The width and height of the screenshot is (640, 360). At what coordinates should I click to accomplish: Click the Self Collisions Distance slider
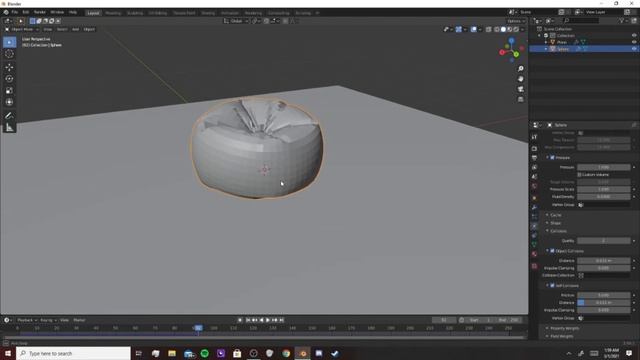pos(604,303)
